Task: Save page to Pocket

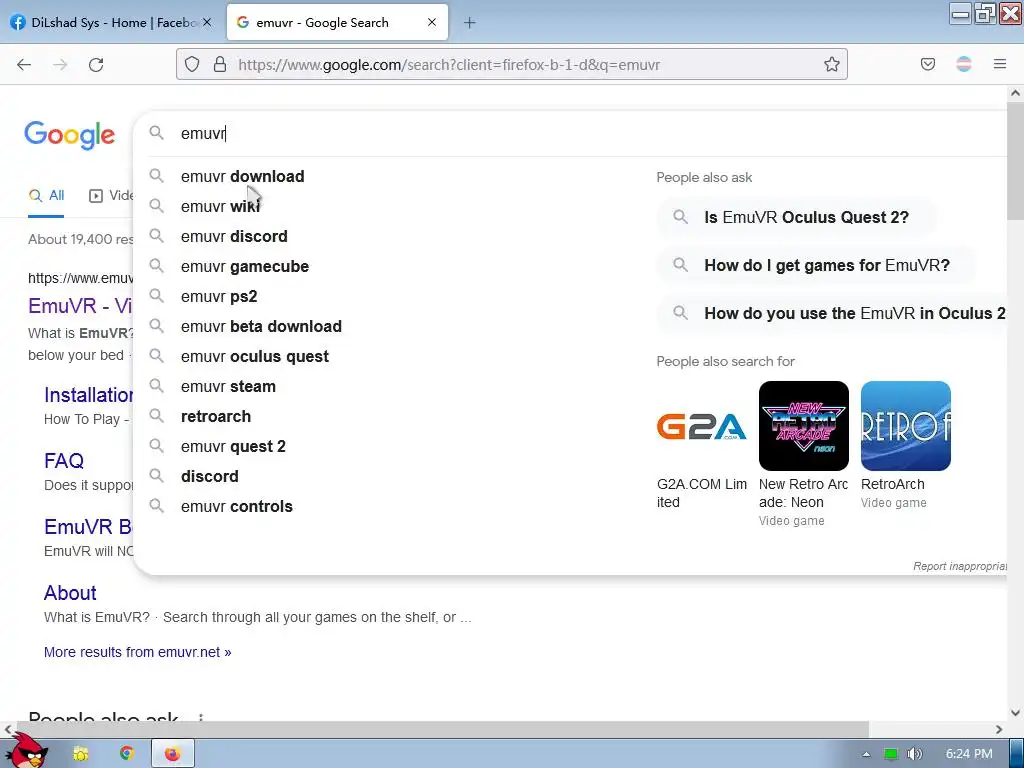Action: (927, 64)
